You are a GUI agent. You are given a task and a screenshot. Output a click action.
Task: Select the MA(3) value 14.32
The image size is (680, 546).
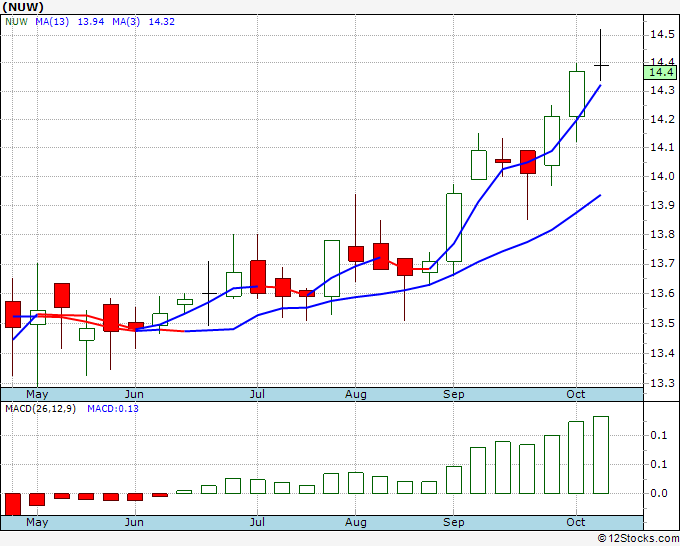pyautogui.click(x=162, y=22)
